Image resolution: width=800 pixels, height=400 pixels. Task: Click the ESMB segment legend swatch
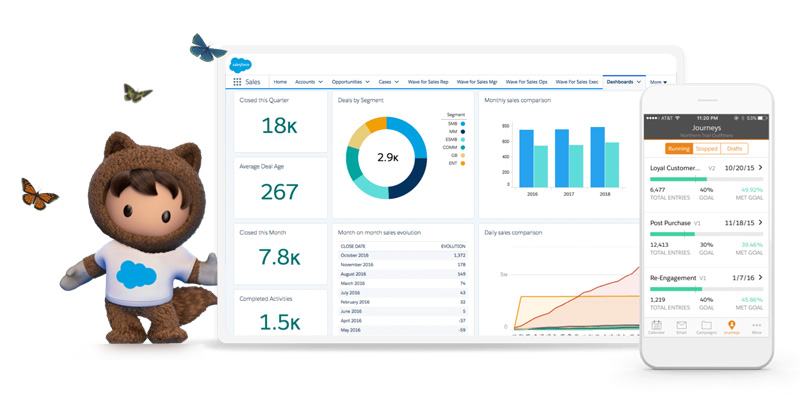pos(462,139)
